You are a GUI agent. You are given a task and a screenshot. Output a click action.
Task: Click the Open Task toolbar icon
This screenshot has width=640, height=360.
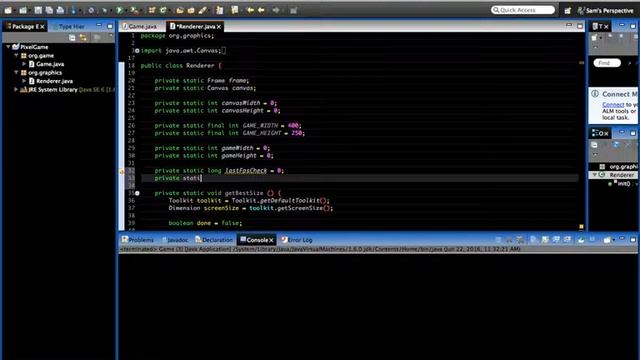pyautogui.click(x=191, y=10)
